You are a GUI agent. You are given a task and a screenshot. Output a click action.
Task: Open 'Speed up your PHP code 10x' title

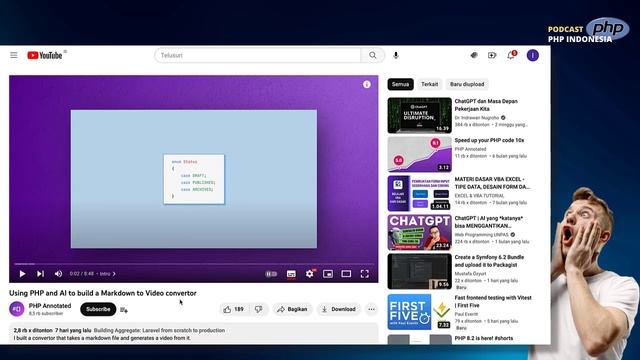489,140
